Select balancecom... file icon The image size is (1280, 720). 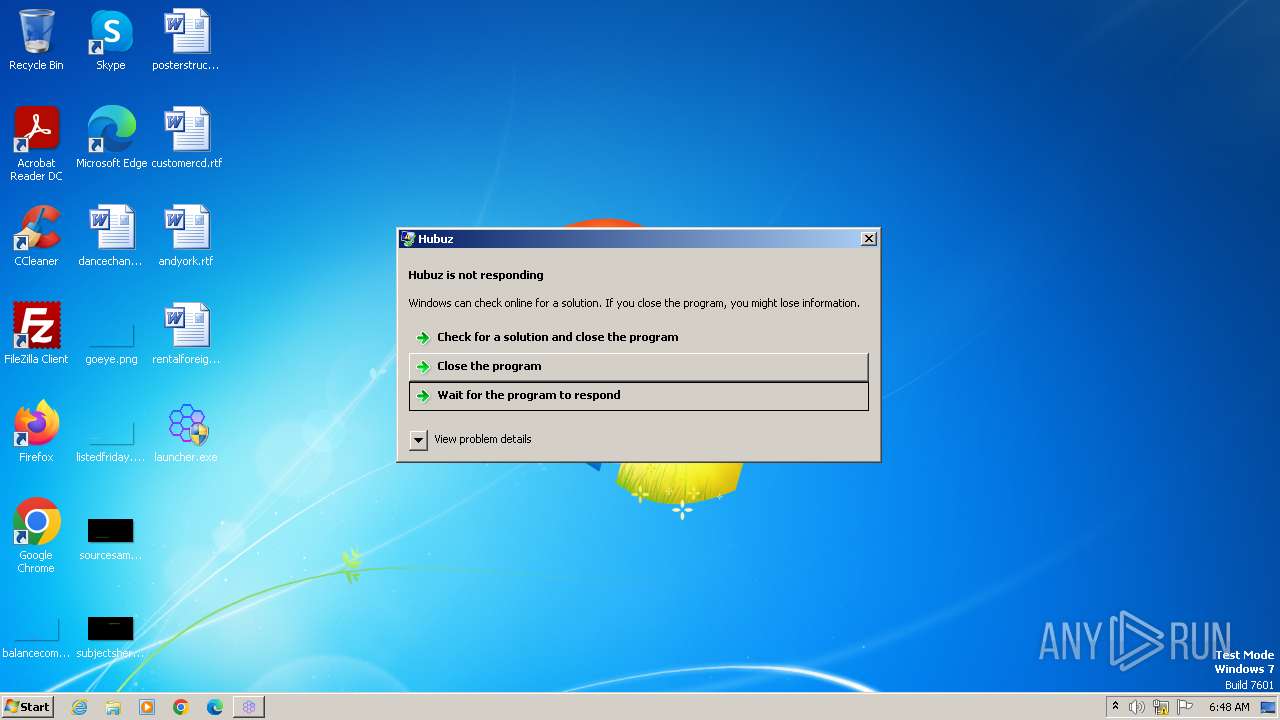(x=36, y=628)
